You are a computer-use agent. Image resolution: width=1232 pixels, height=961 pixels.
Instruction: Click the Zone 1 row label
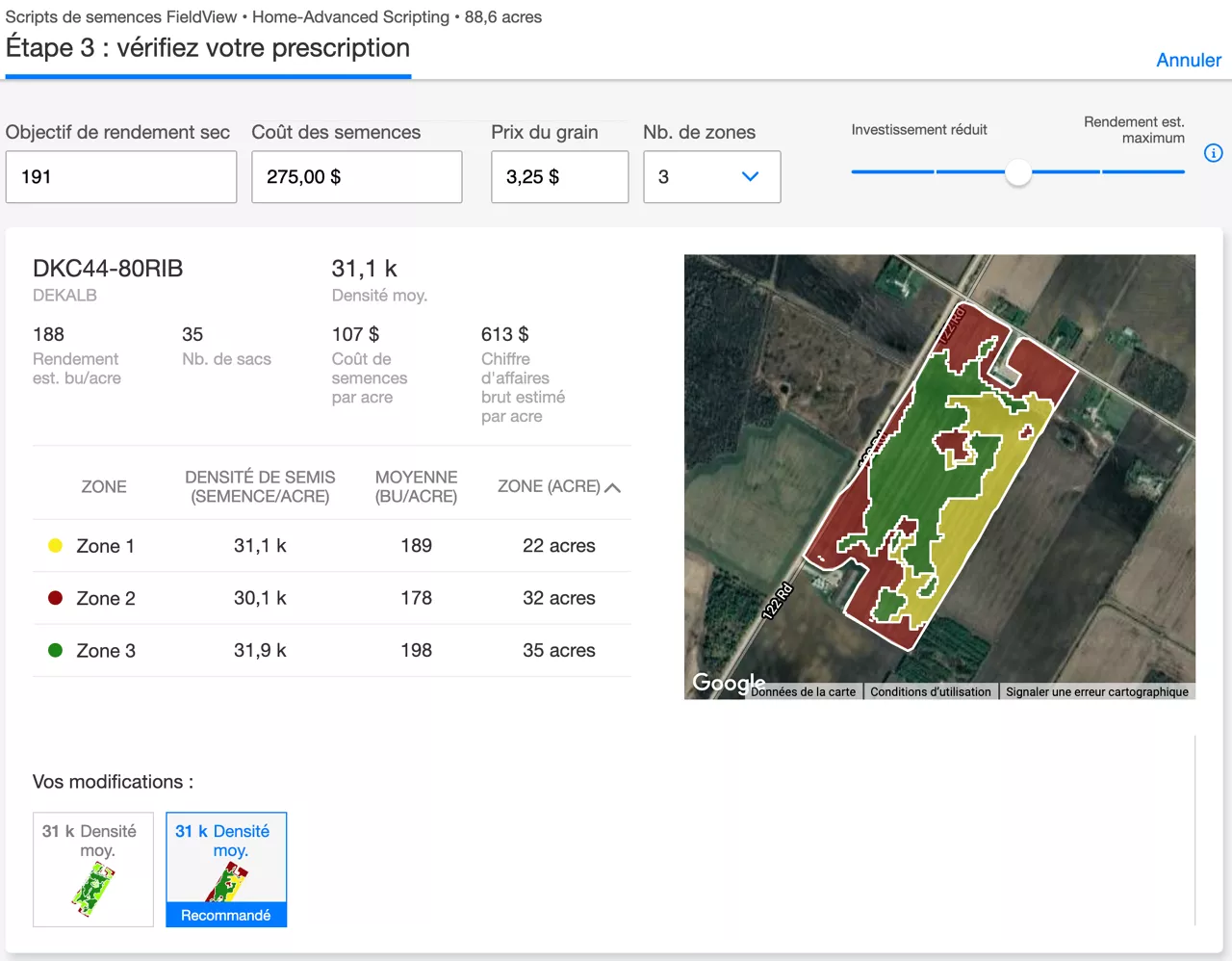click(x=106, y=546)
